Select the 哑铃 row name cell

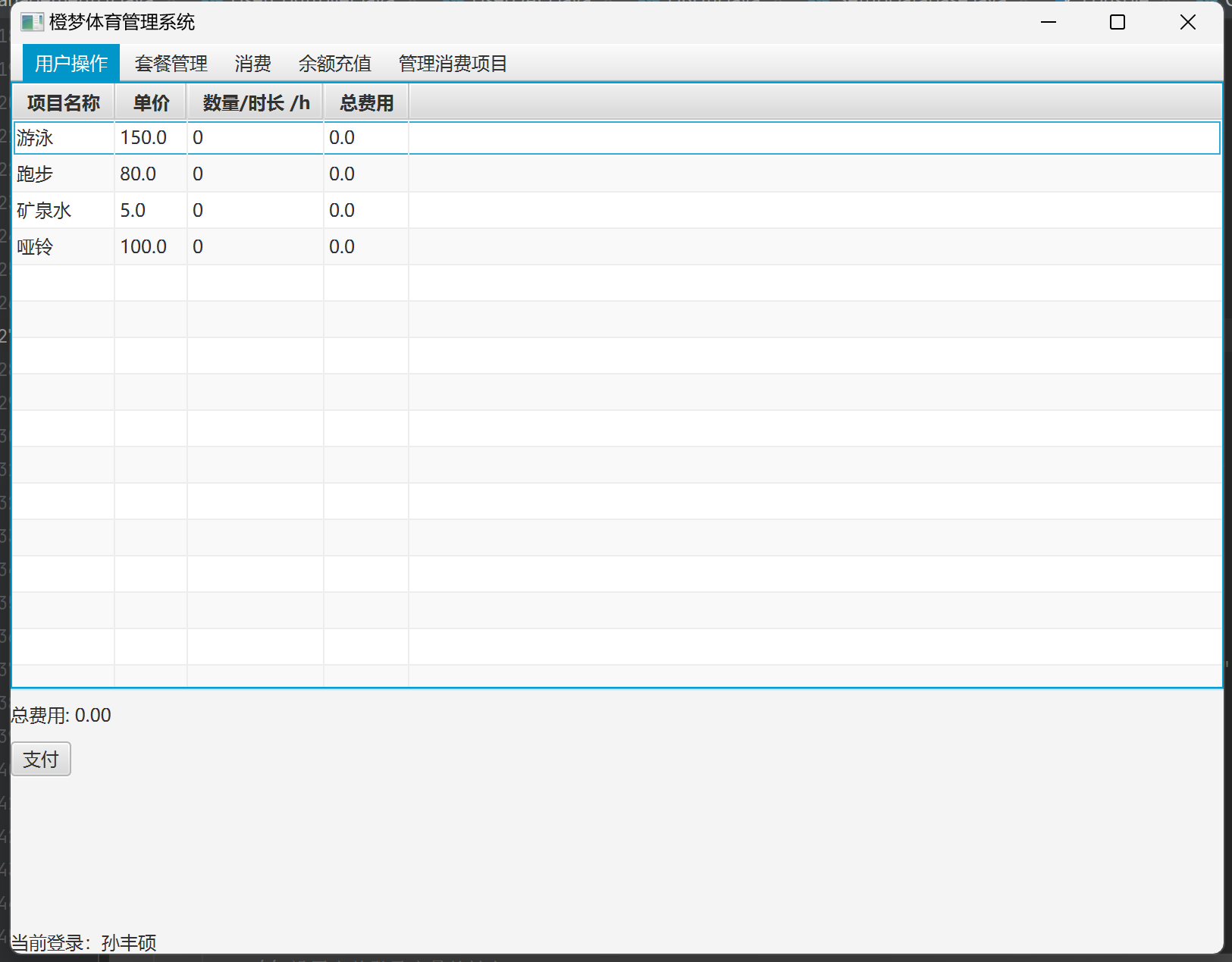(x=64, y=247)
